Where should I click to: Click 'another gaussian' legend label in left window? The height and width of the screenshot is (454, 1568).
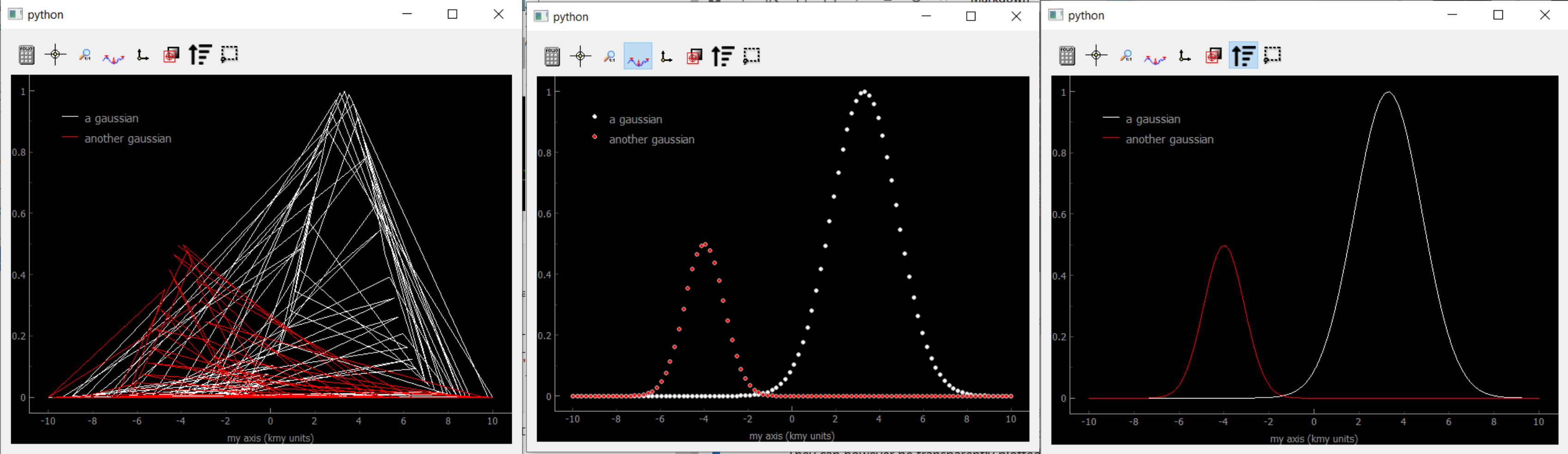coord(128,138)
